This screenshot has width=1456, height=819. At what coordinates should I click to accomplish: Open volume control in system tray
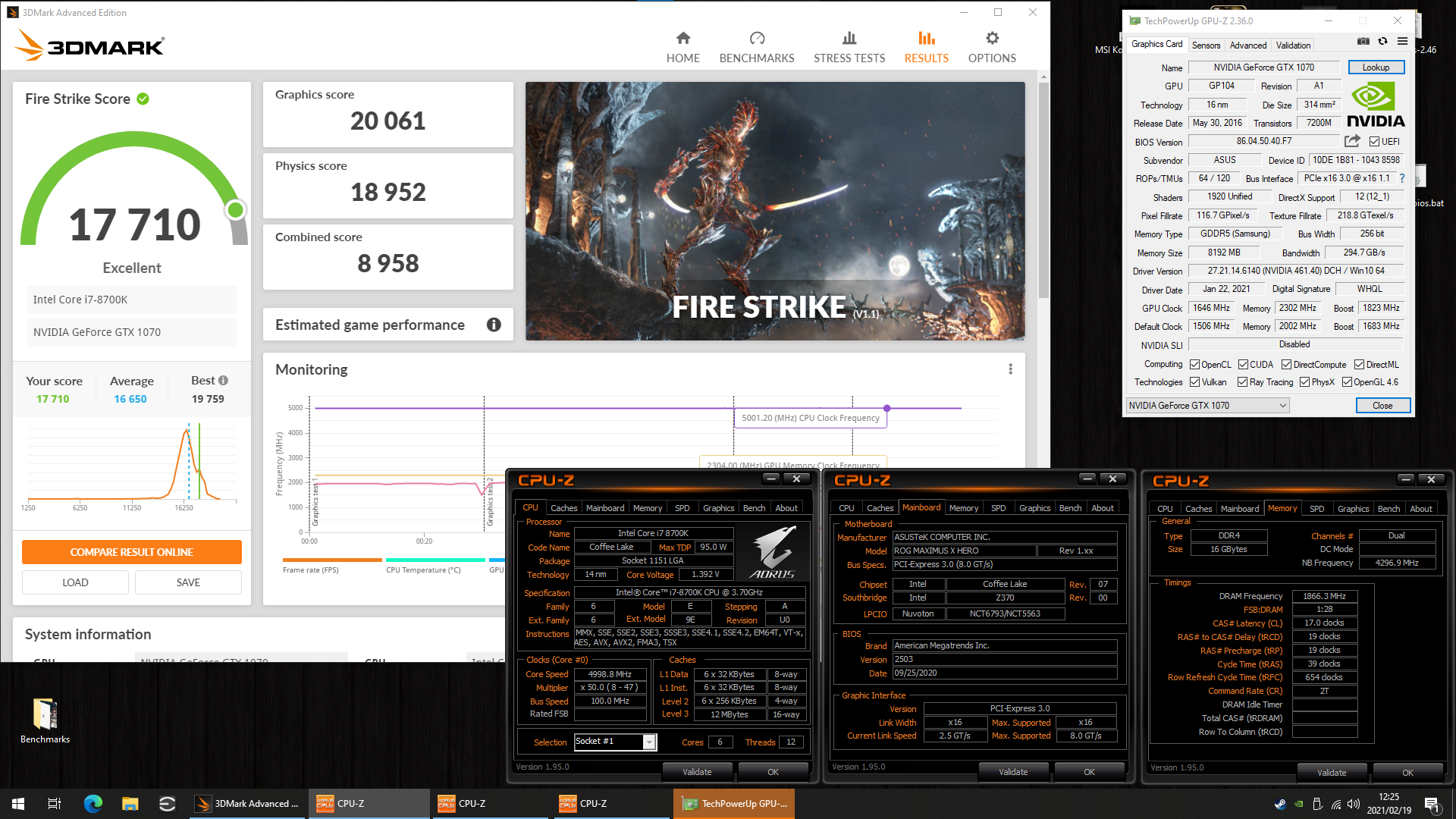tap(1354, 804)
